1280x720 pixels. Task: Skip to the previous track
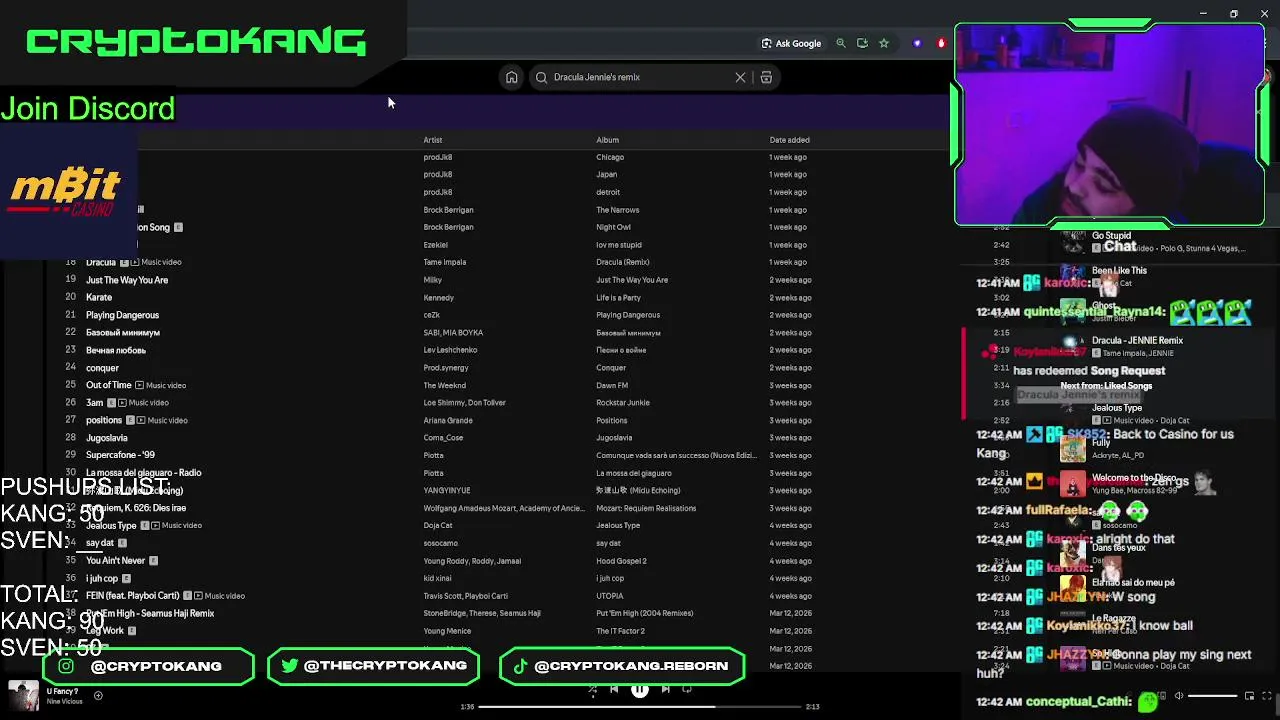pyautogui.click(x=614, y=689)
